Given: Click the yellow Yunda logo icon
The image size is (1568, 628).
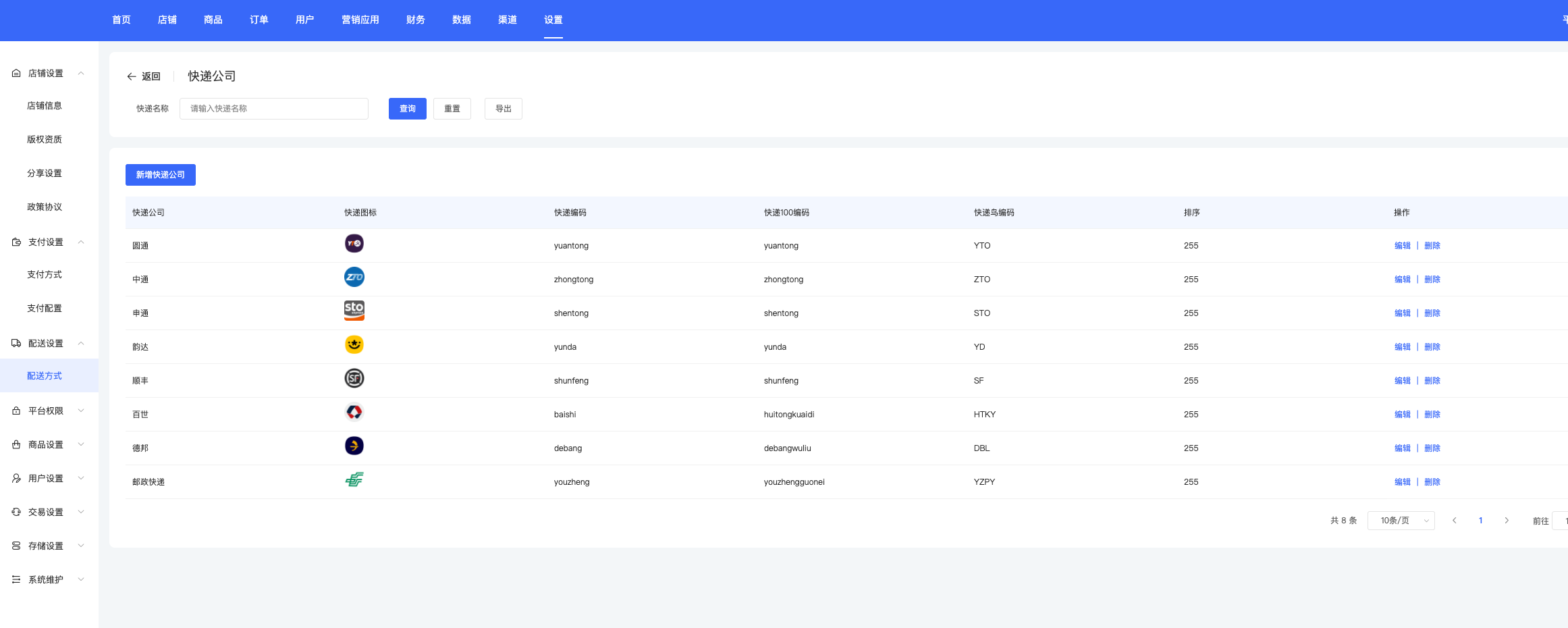Looking at the screenshot, I should [354, 345].
